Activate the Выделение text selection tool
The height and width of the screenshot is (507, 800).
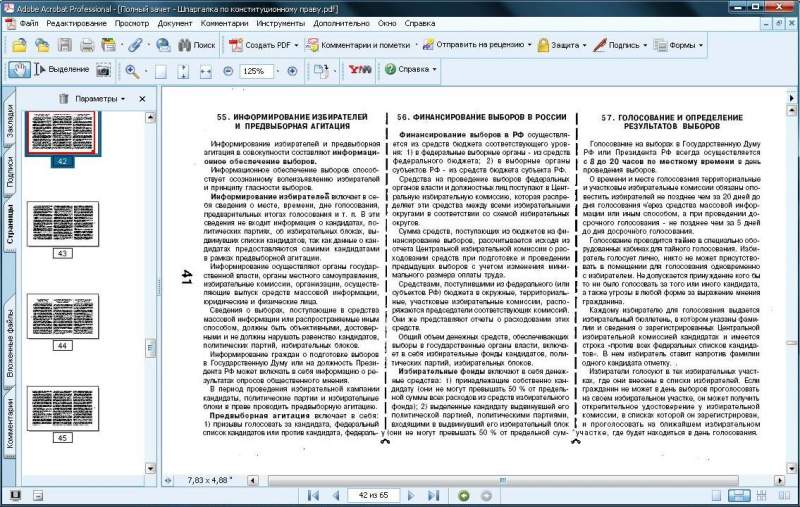62,70
